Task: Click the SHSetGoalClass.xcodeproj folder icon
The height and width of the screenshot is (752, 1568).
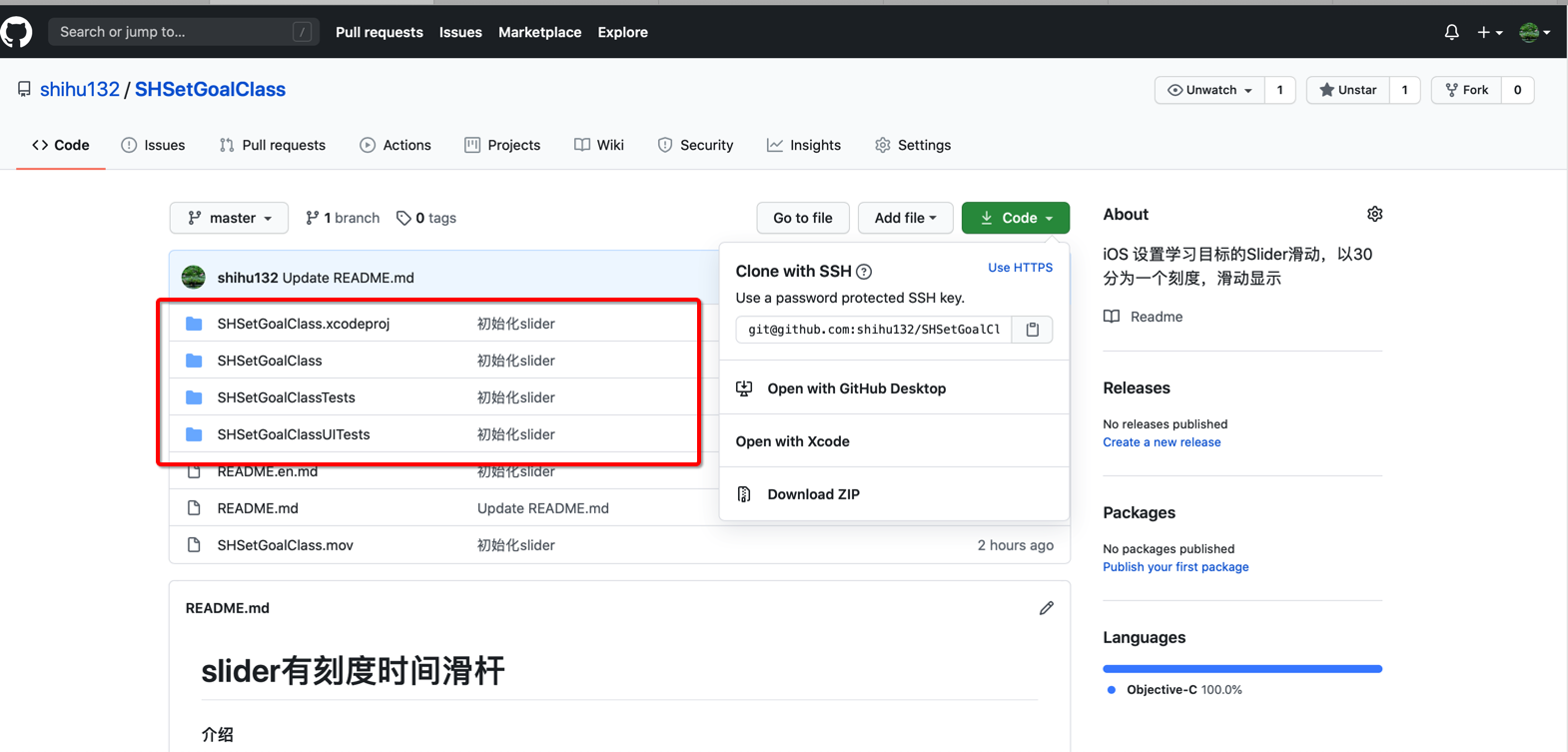Action: 194,324
